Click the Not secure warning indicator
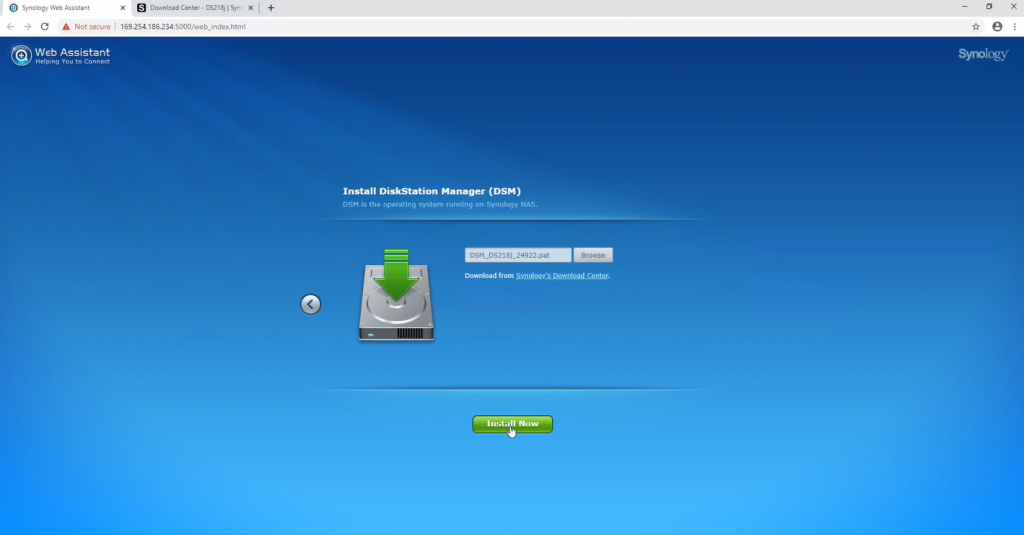This screenshot has width=1024, height=535. click(x=86, y=27)
